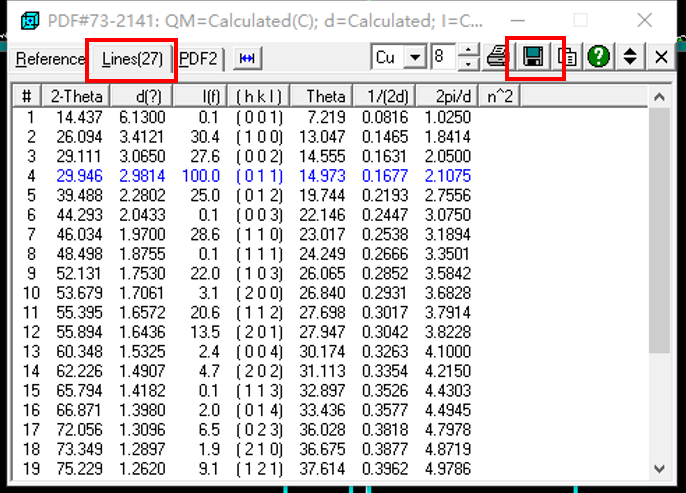Image resolution: width=686 pixels, height=493 pixels.
Task: Click the up-down arrows icon in toolbar
Action: [x=629, y=57]
